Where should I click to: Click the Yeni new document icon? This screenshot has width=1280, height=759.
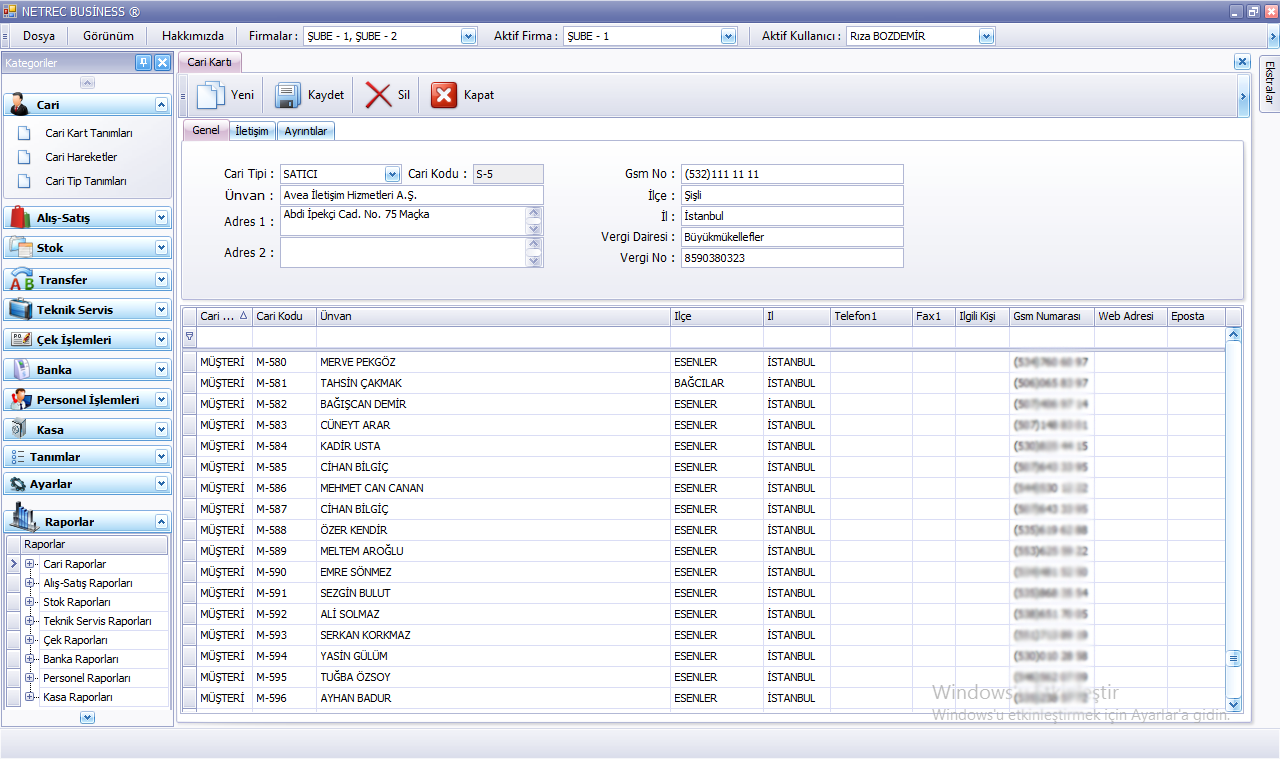click(211, 95)
